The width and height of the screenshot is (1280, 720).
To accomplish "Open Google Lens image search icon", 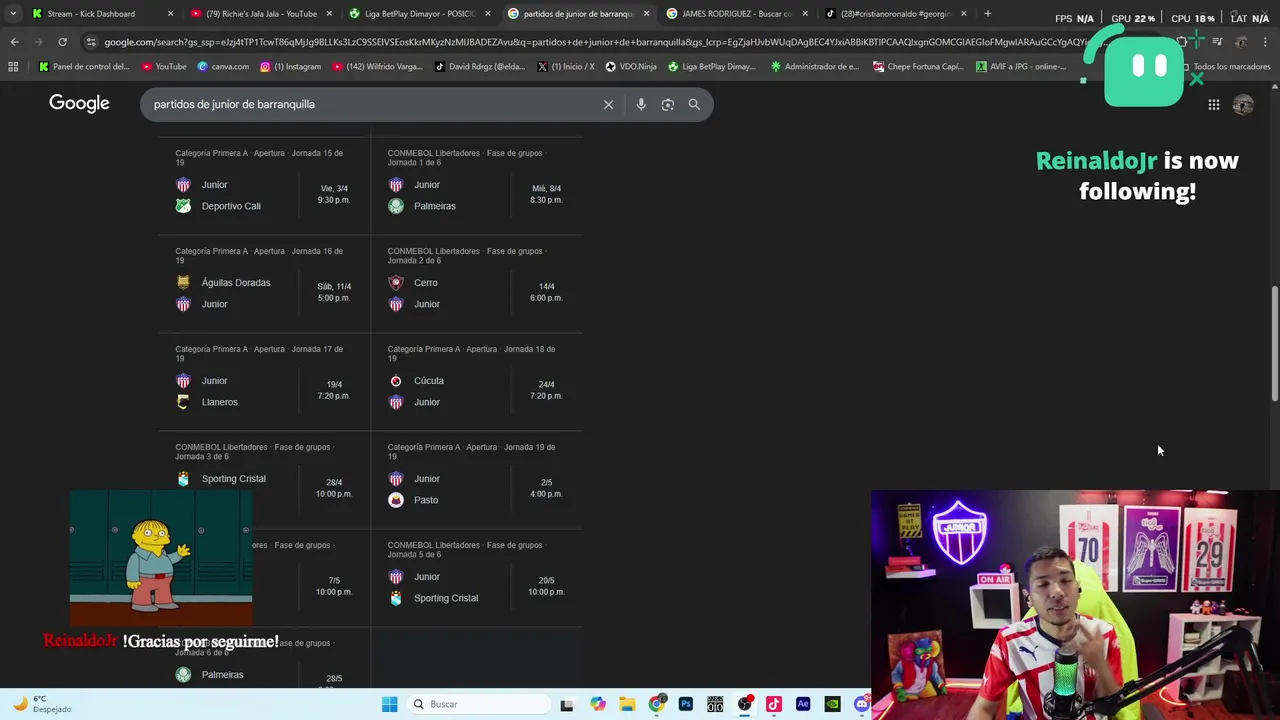I will (668, 104).
